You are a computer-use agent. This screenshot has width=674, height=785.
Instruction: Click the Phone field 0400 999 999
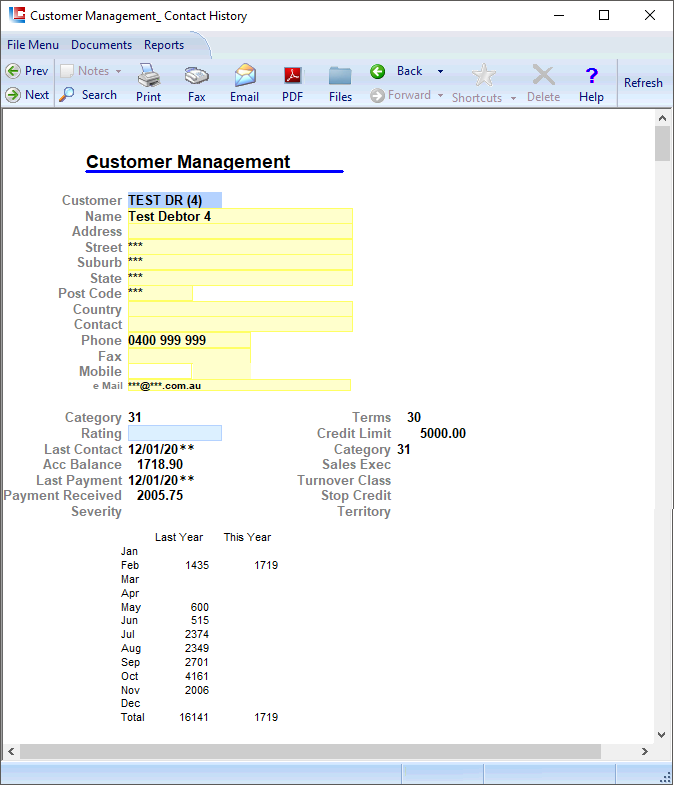click(189, 340)
